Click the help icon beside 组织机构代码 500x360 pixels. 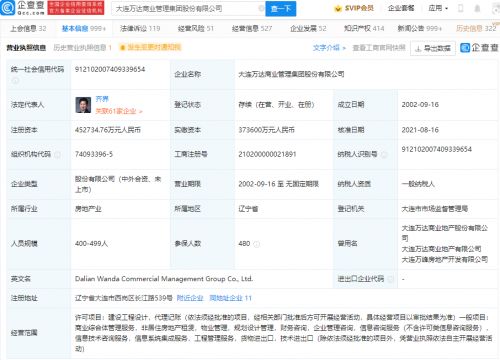(57, 154)
